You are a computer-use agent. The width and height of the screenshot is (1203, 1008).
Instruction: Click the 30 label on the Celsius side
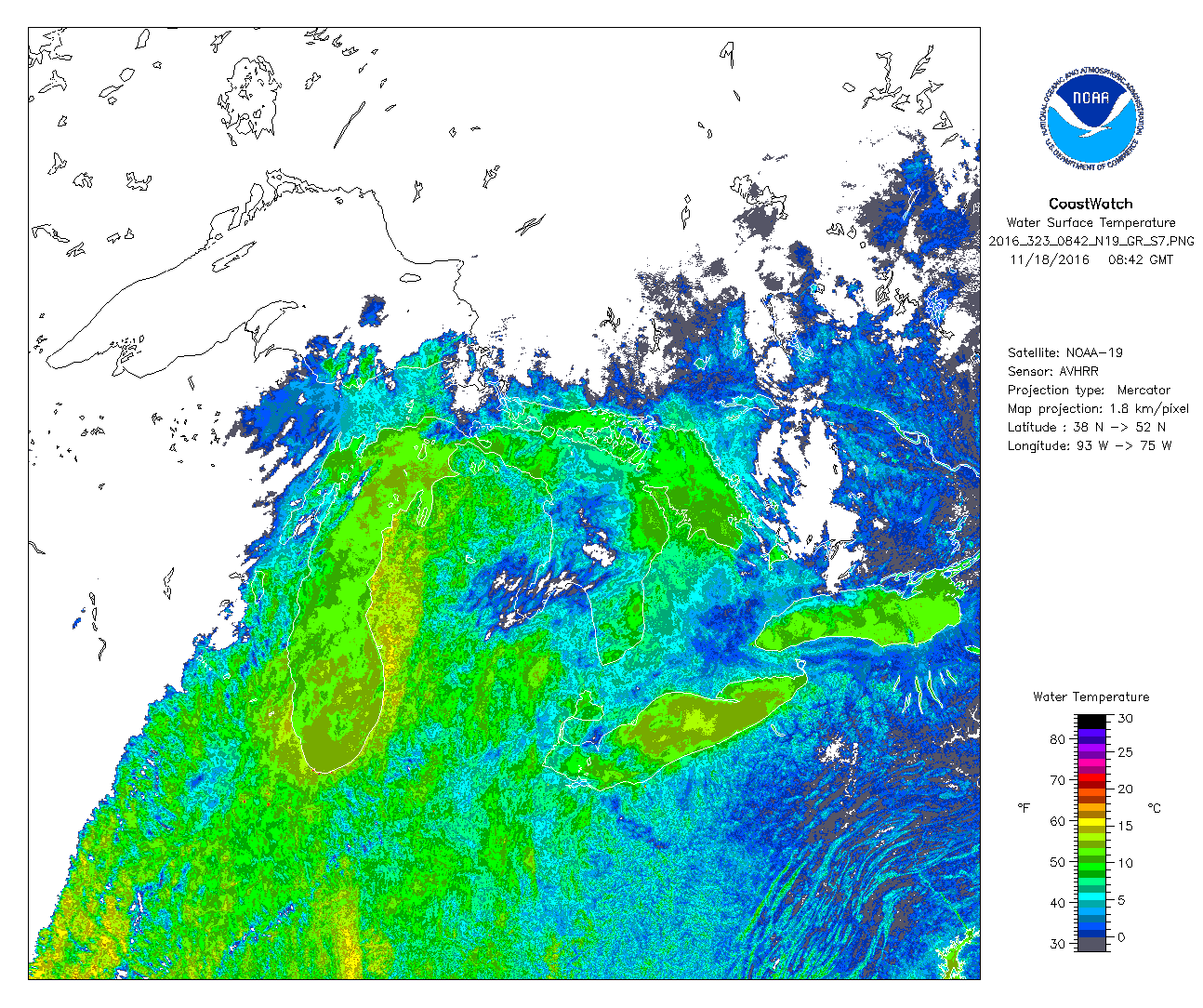tap(1125, 719)
